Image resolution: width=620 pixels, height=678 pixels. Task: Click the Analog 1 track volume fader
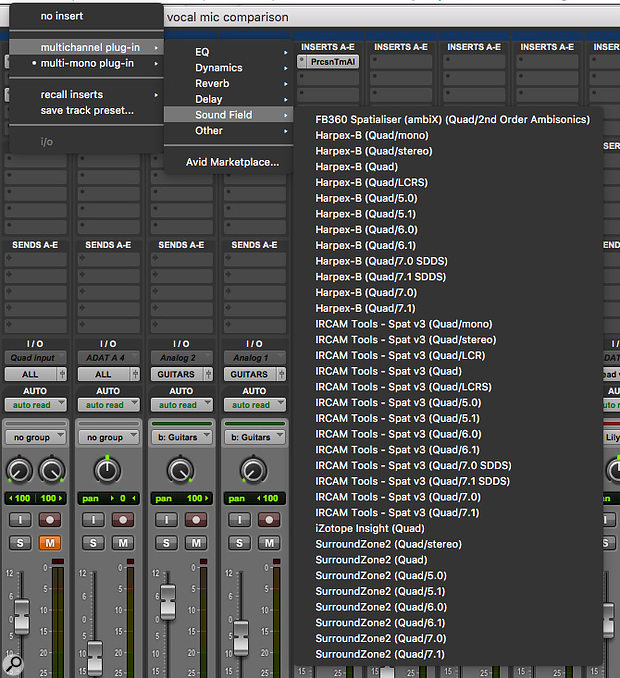coord(241,638)
